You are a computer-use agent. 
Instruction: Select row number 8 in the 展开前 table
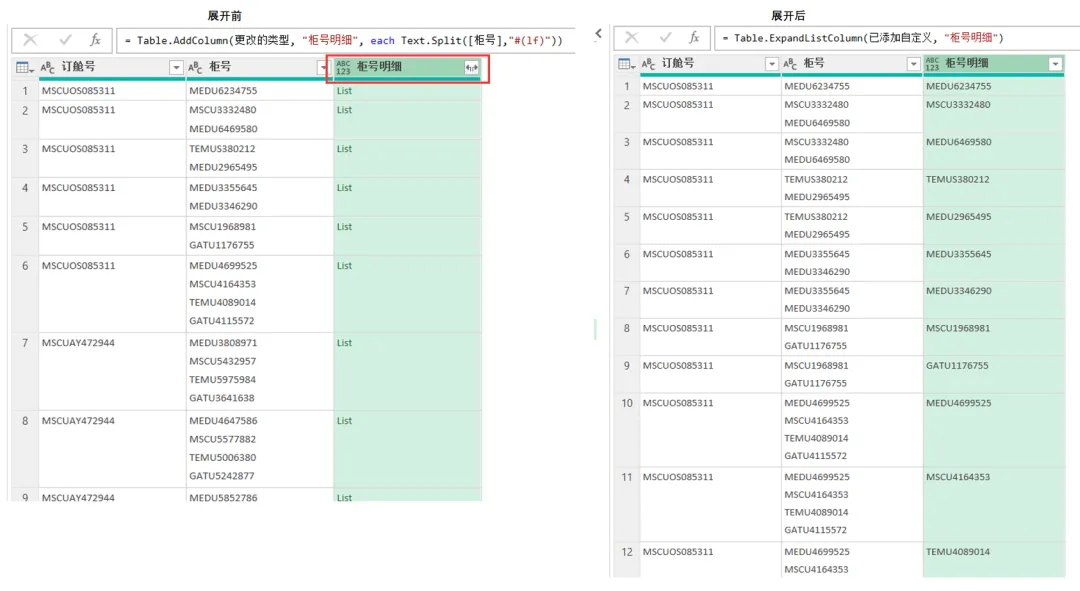(25, 421)
